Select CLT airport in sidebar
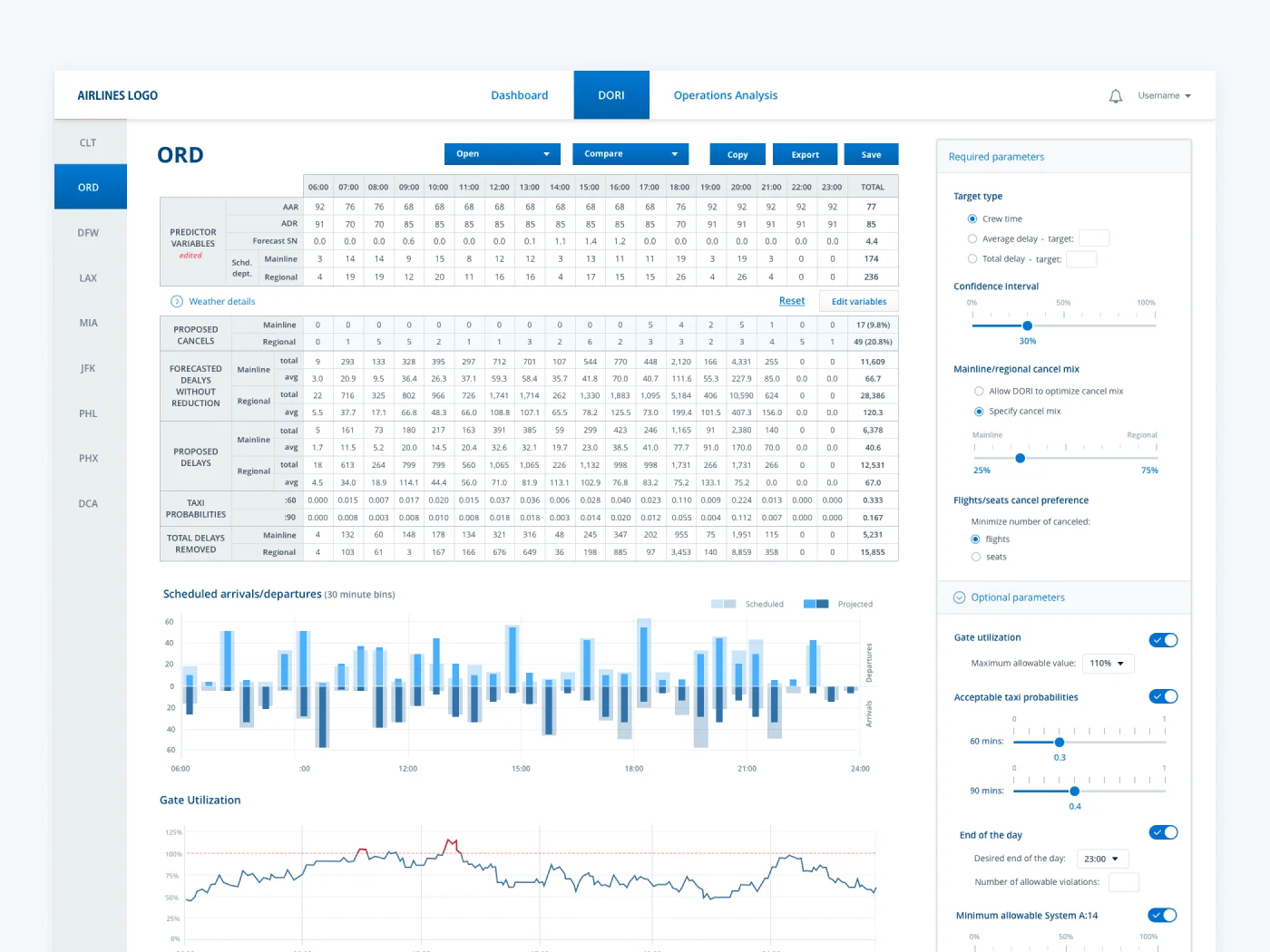This screenshot has width=1270, height=952. (88, 142)
